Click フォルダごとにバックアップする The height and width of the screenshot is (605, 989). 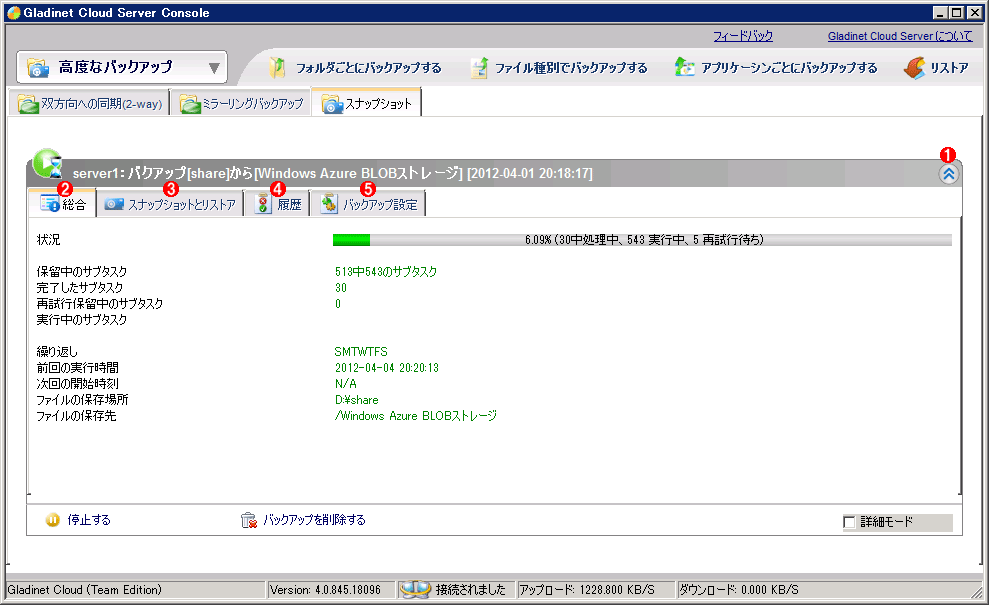(369, 68)
